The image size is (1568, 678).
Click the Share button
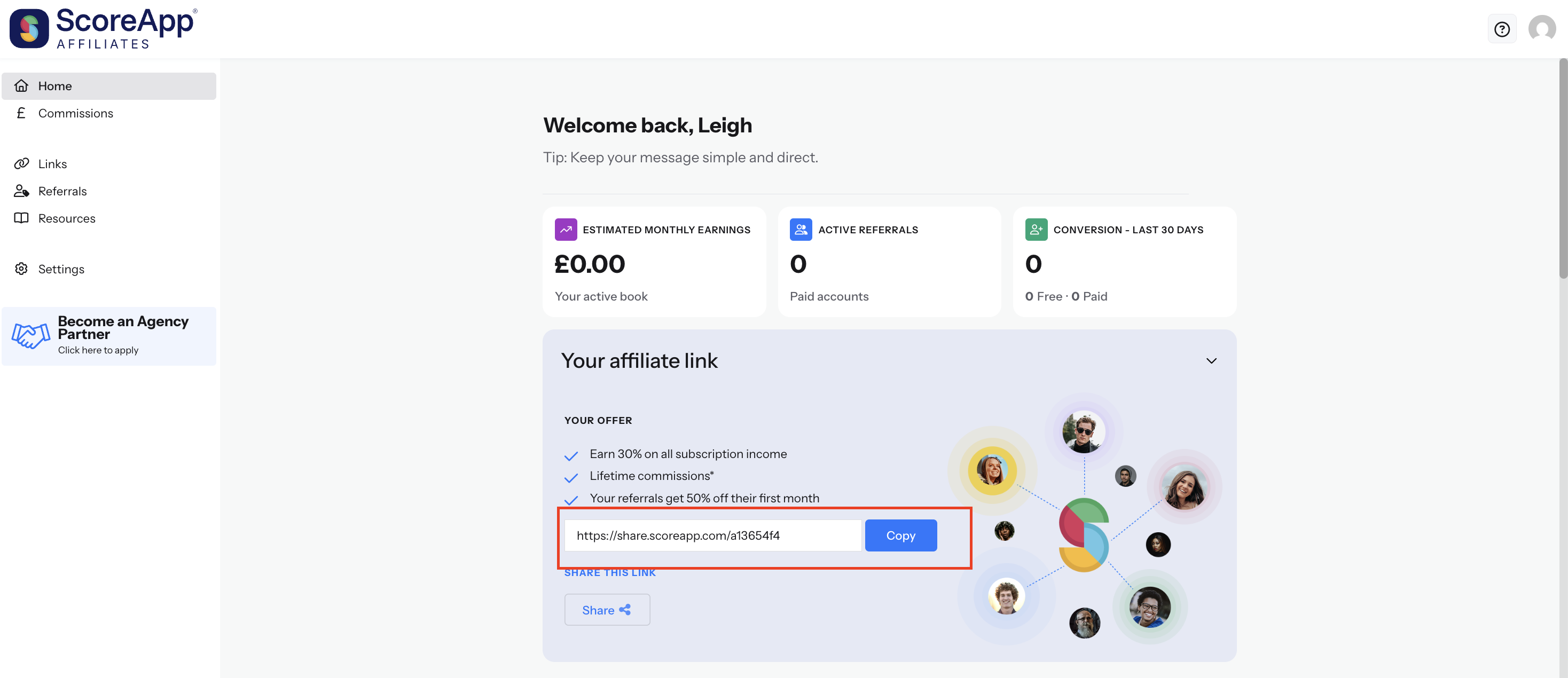[x=607, y=609]
